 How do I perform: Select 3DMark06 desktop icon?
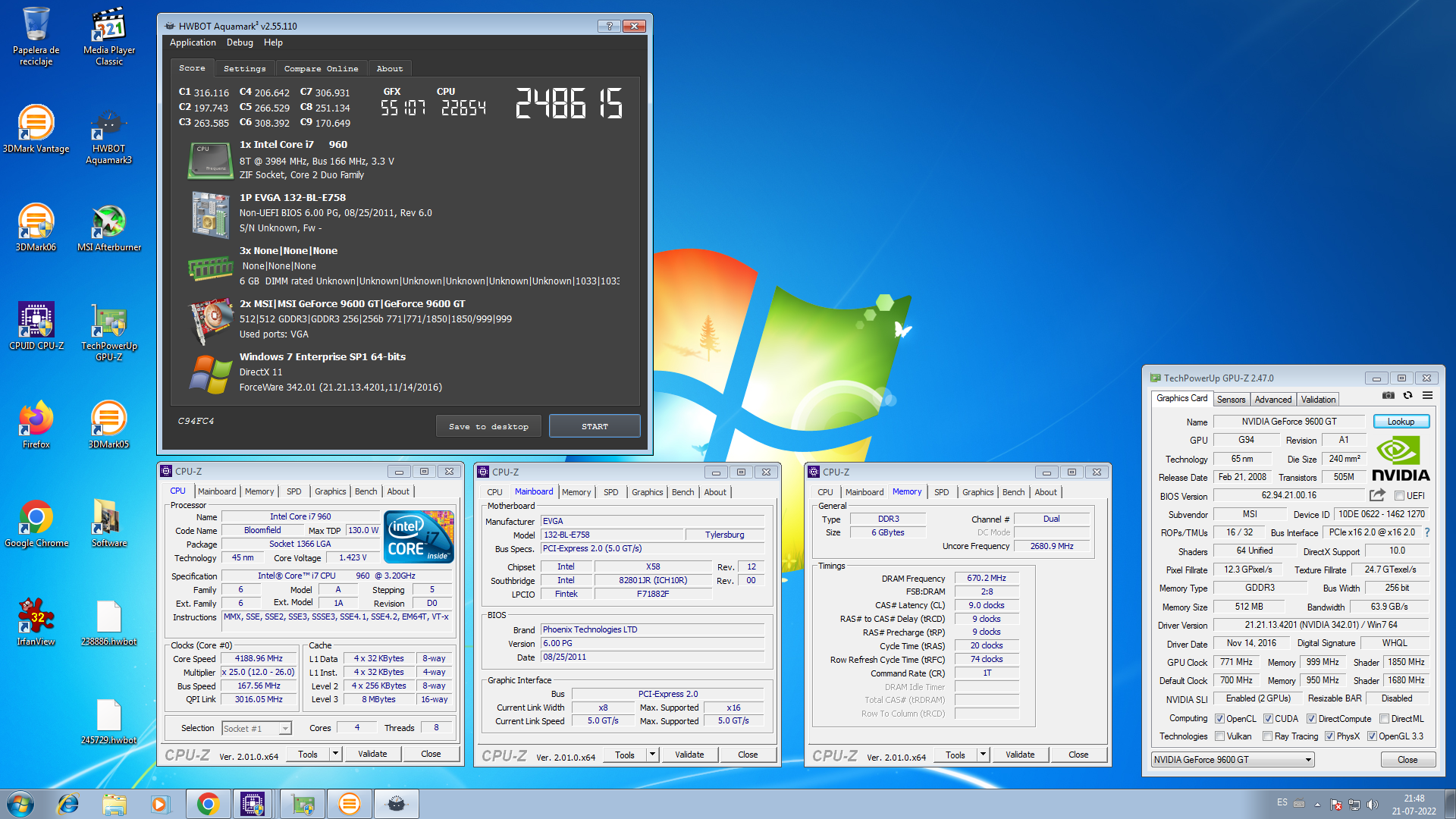[x=36, y=227]
